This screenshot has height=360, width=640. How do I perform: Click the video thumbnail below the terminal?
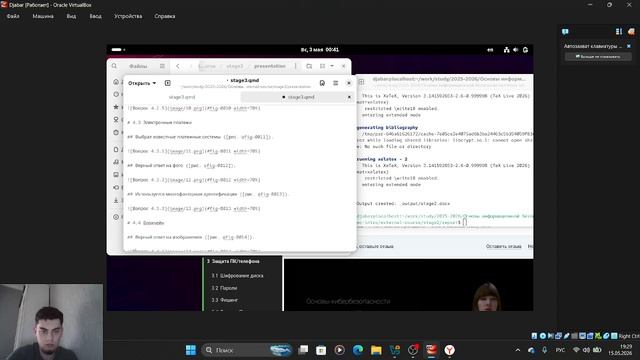click(x=409, y=285)
